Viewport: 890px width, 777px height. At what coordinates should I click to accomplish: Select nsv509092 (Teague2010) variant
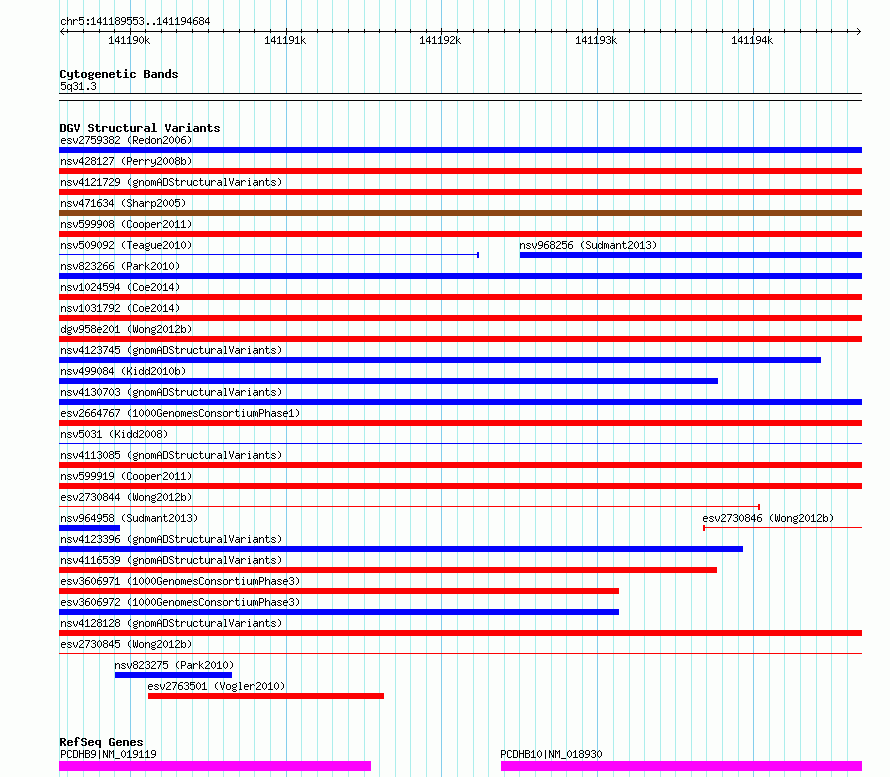[126, 245]
